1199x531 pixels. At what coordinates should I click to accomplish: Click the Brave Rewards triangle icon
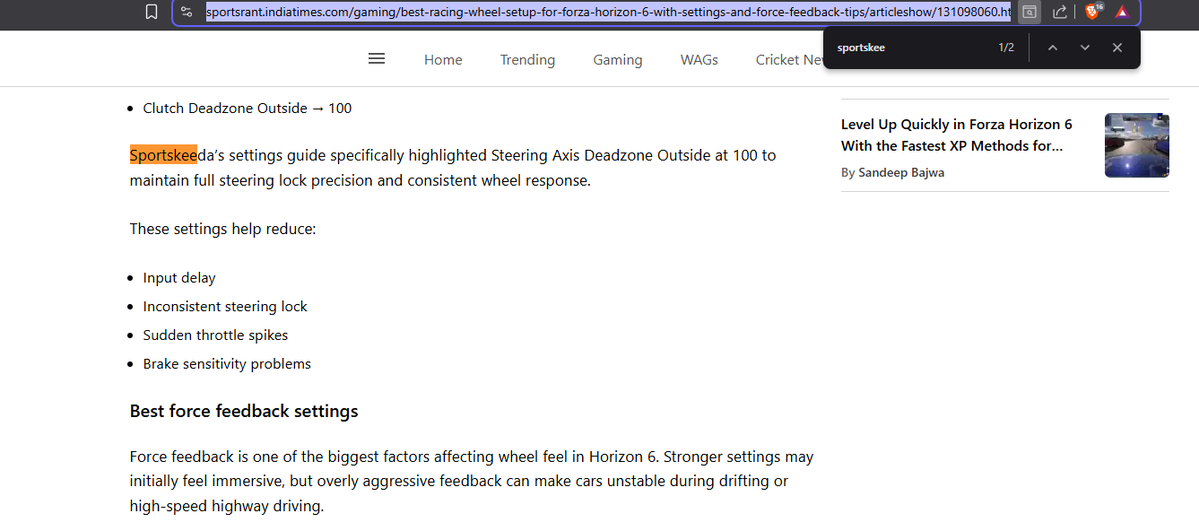coord(1122,11)
